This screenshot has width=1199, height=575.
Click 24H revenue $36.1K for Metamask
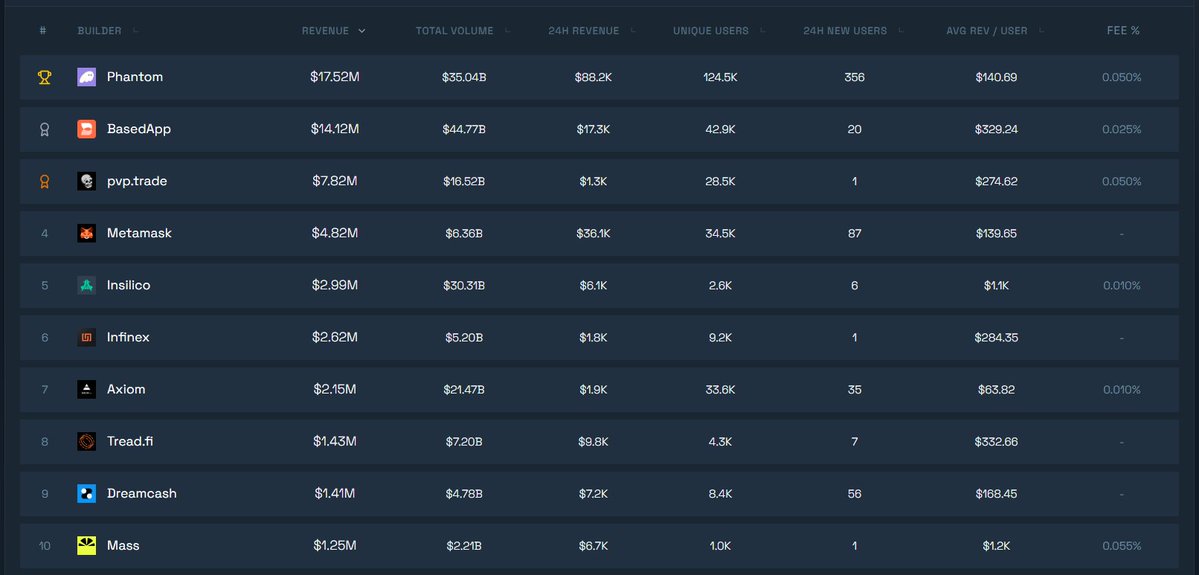pyautogui.click(x=593, y=233)
